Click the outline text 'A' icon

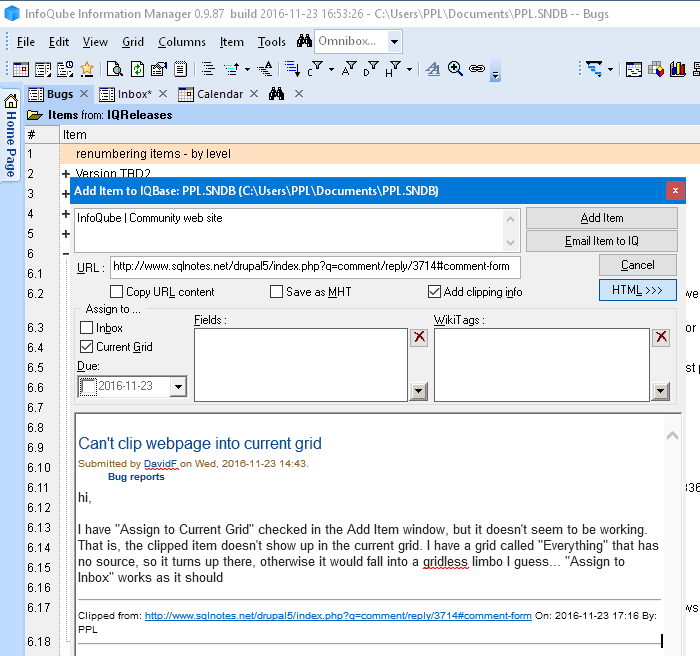tap(265, 69)
